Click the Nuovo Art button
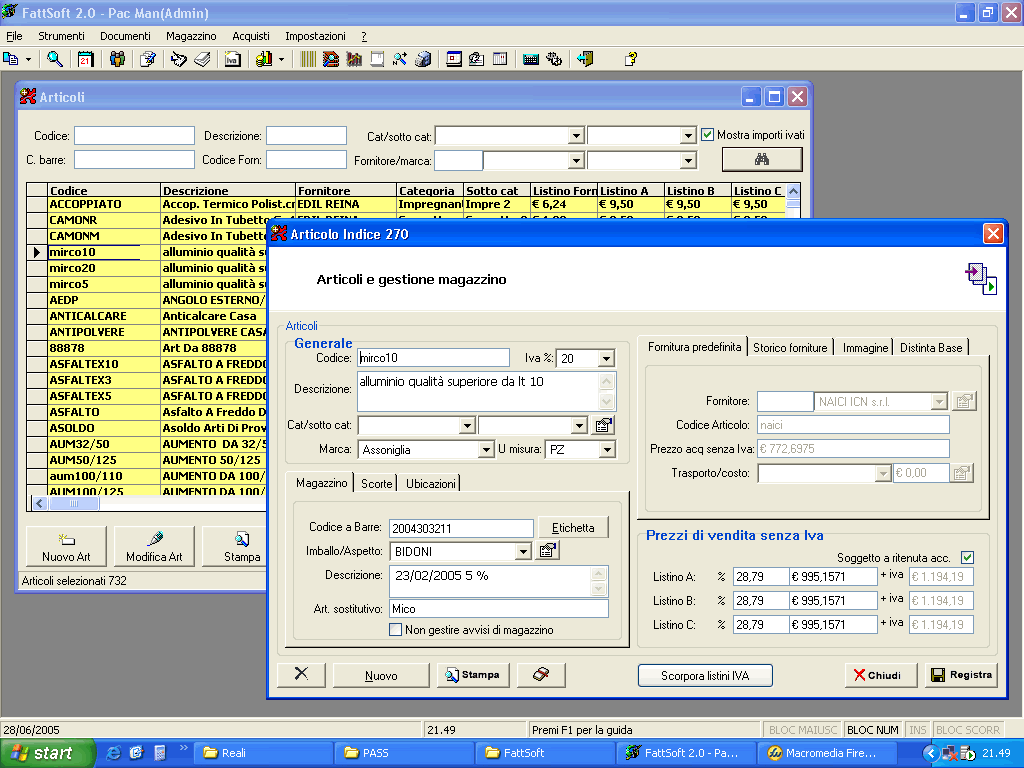1024x768 pixels. 66,546
